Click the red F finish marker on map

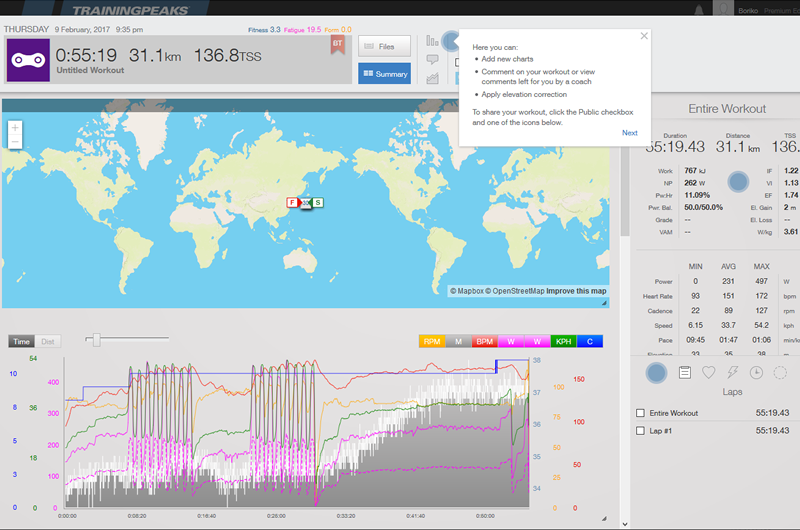(292, 203)
